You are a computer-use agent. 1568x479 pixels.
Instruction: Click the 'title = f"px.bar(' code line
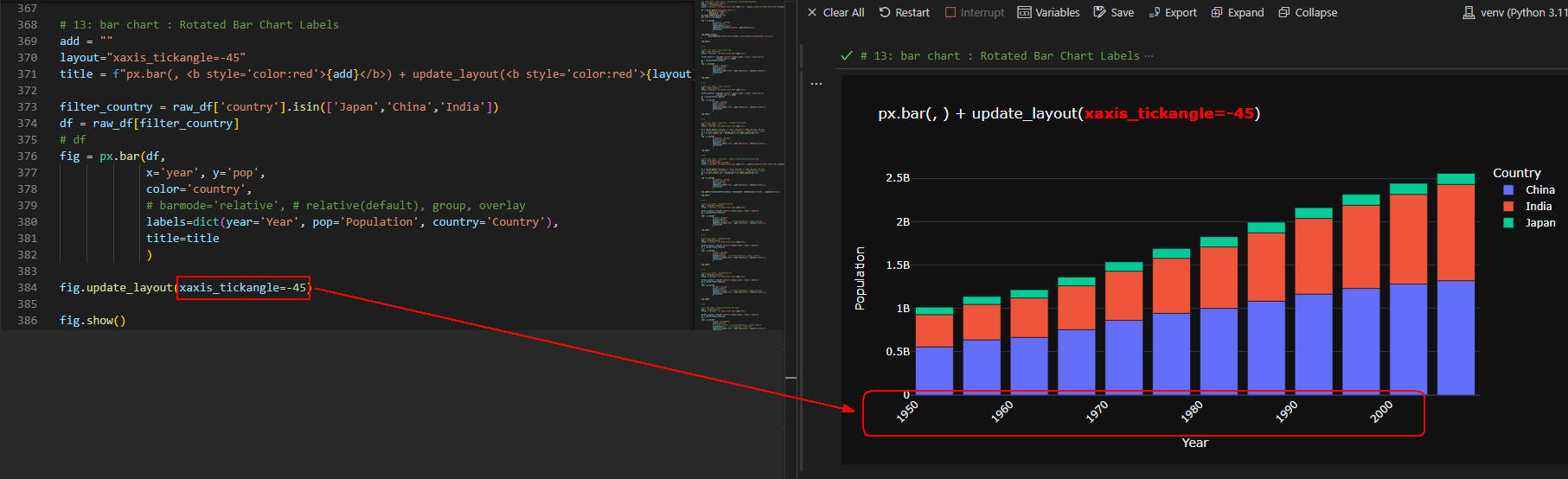(x=375, y=74)
